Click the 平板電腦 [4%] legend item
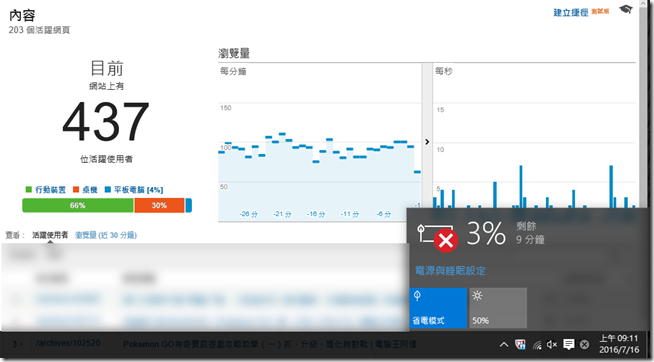This screenshot has height=362, width=654. click(134, 190)
